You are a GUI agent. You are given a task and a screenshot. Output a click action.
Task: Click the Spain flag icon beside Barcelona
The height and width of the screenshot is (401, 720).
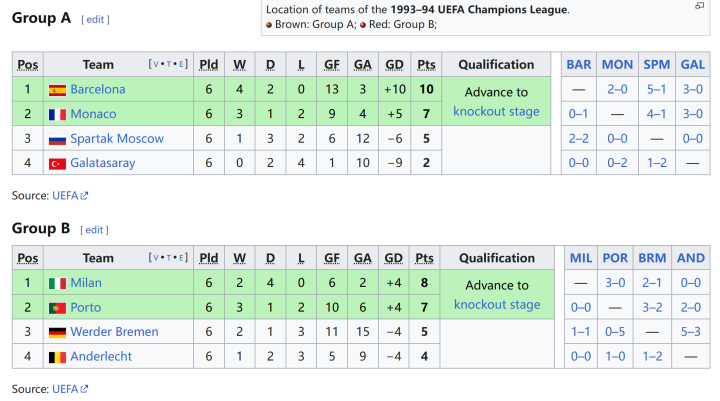[57, 90]
